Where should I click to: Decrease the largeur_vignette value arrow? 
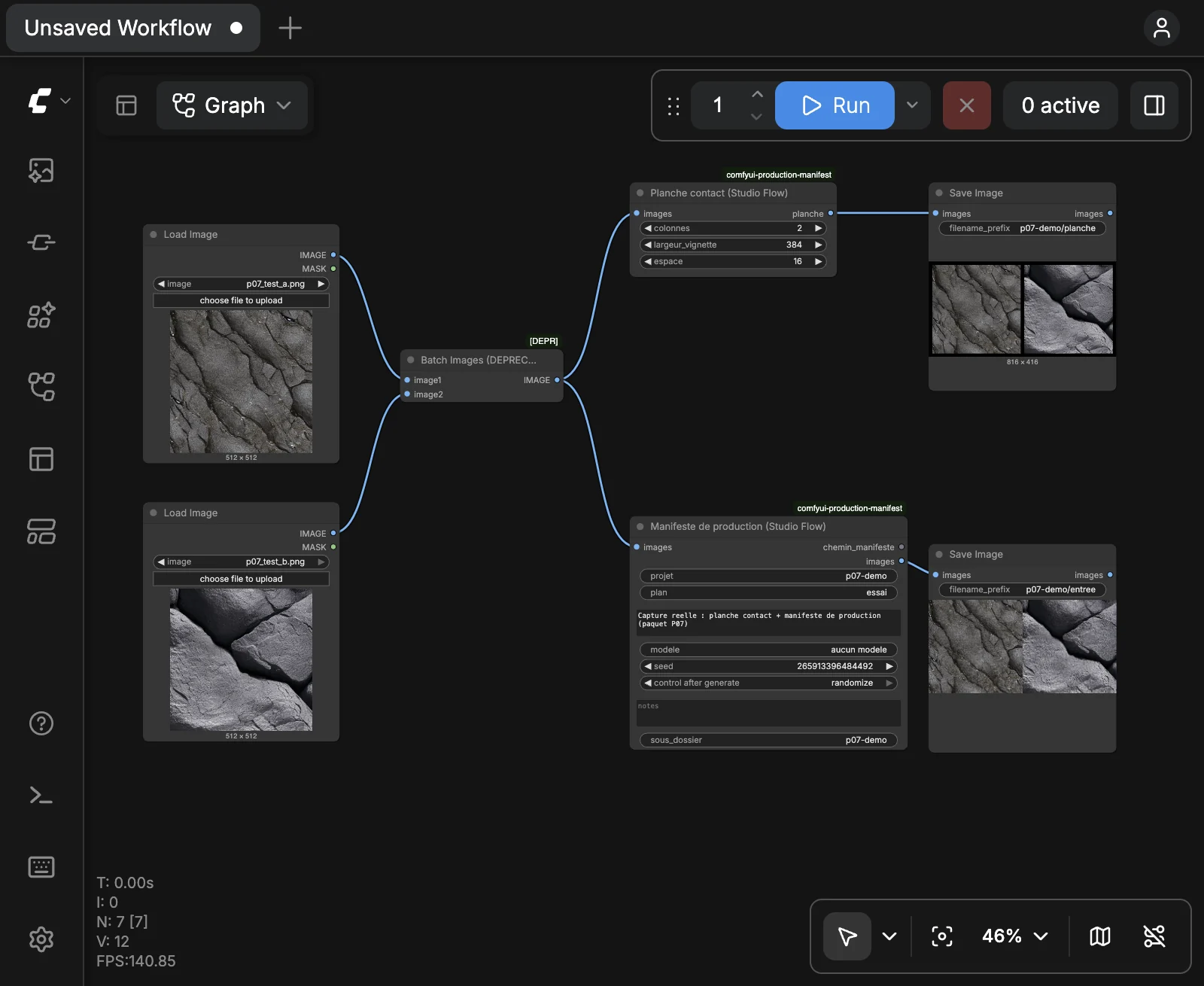(647, 245)
